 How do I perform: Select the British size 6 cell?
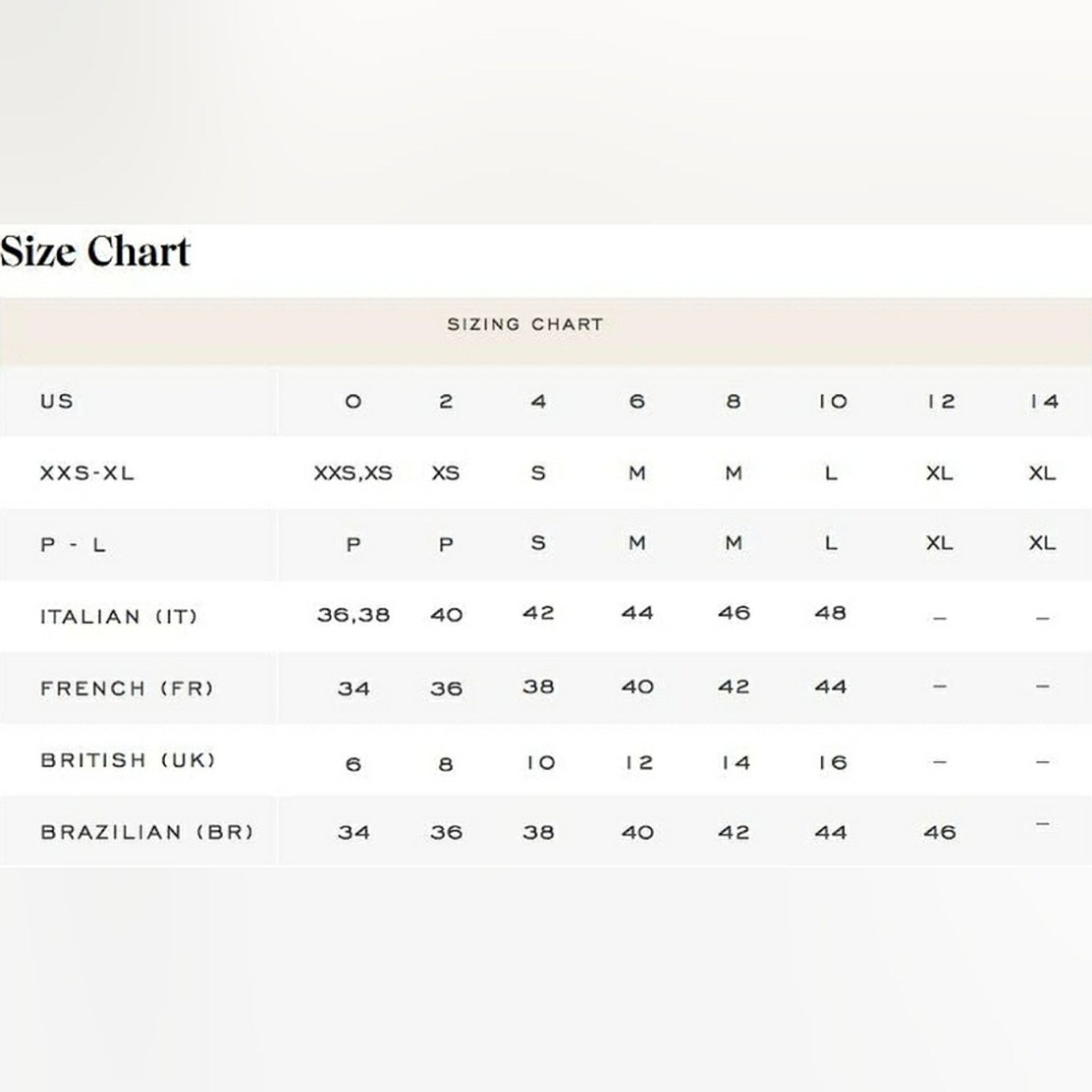pos(353,763)
